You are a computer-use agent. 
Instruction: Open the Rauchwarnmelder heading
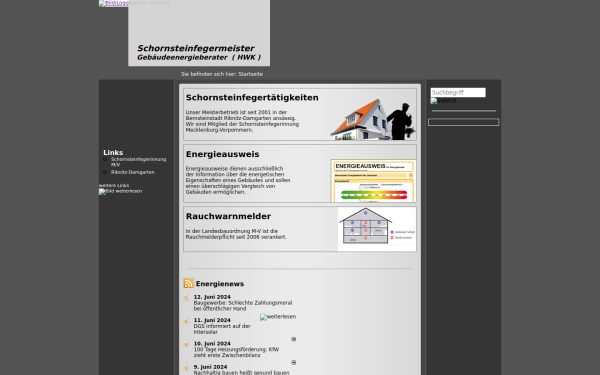coord(228,216)
